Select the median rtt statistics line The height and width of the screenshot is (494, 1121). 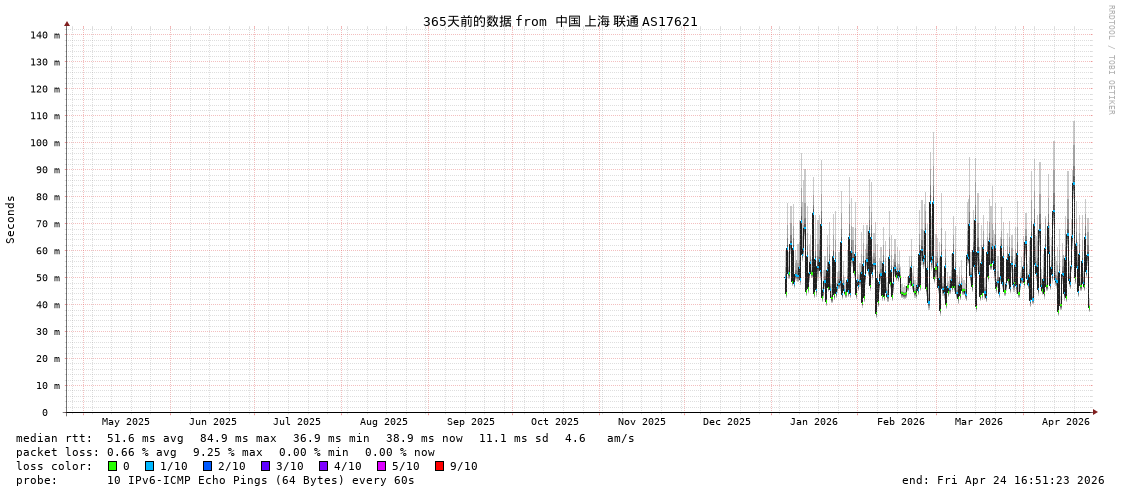pos(325,438)
